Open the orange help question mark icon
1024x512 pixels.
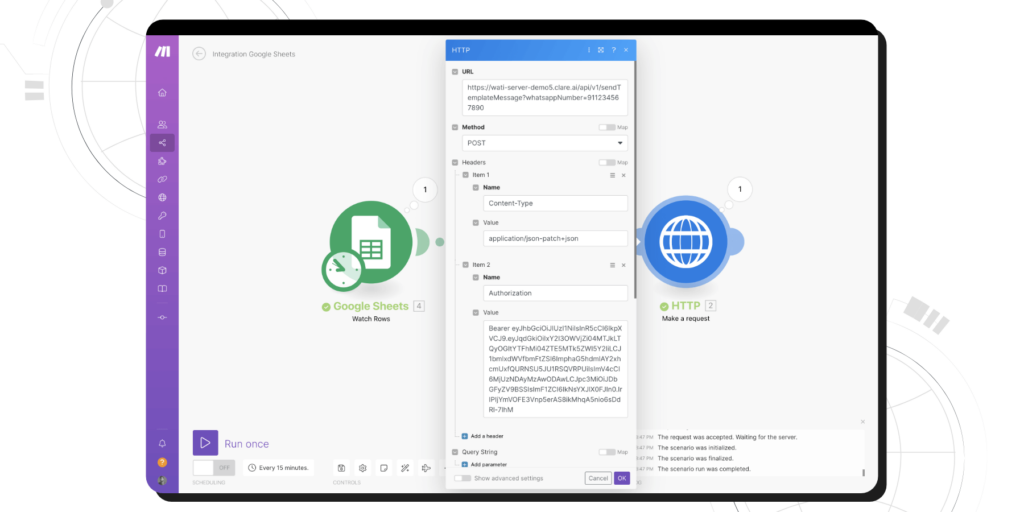(162, 462)
